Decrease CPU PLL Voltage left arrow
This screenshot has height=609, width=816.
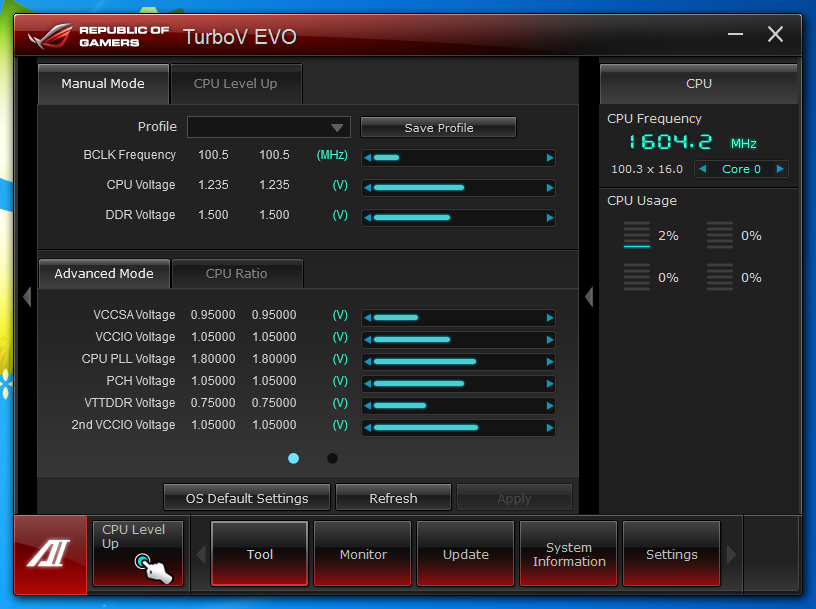tap(367, 362)
